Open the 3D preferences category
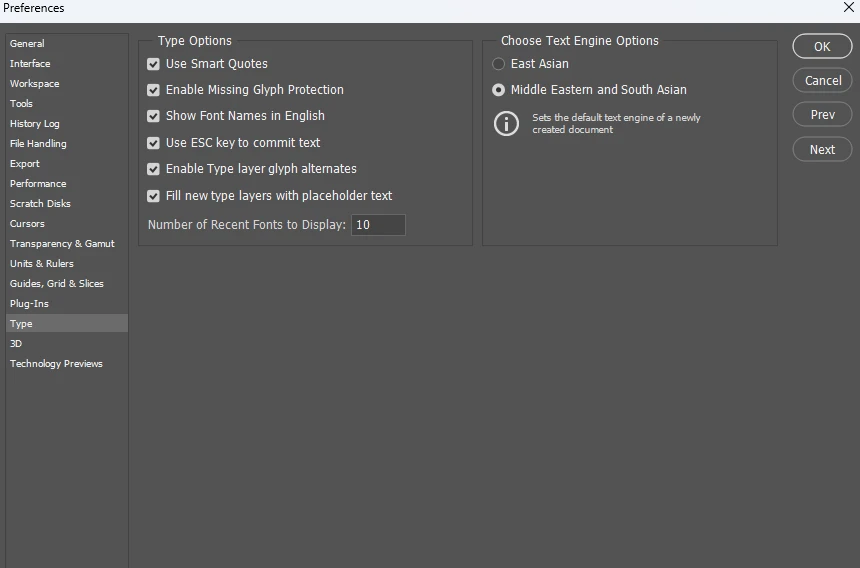860x568 pixels. pyautogui.click(x=67, y=344)
